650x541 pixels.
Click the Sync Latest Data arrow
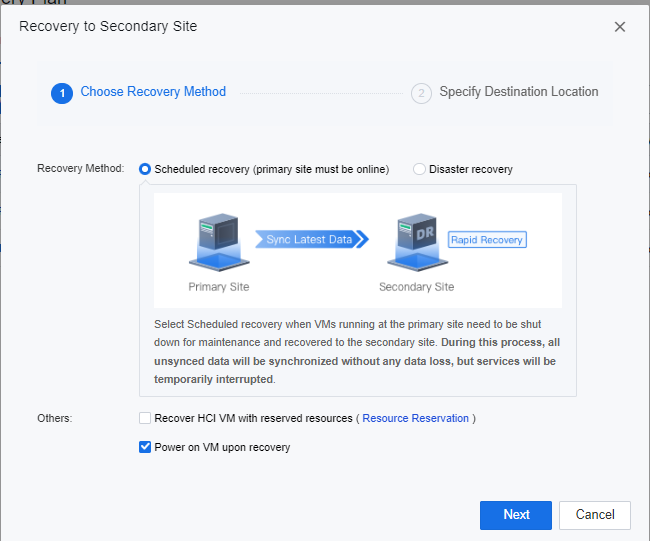coord(312,239)
